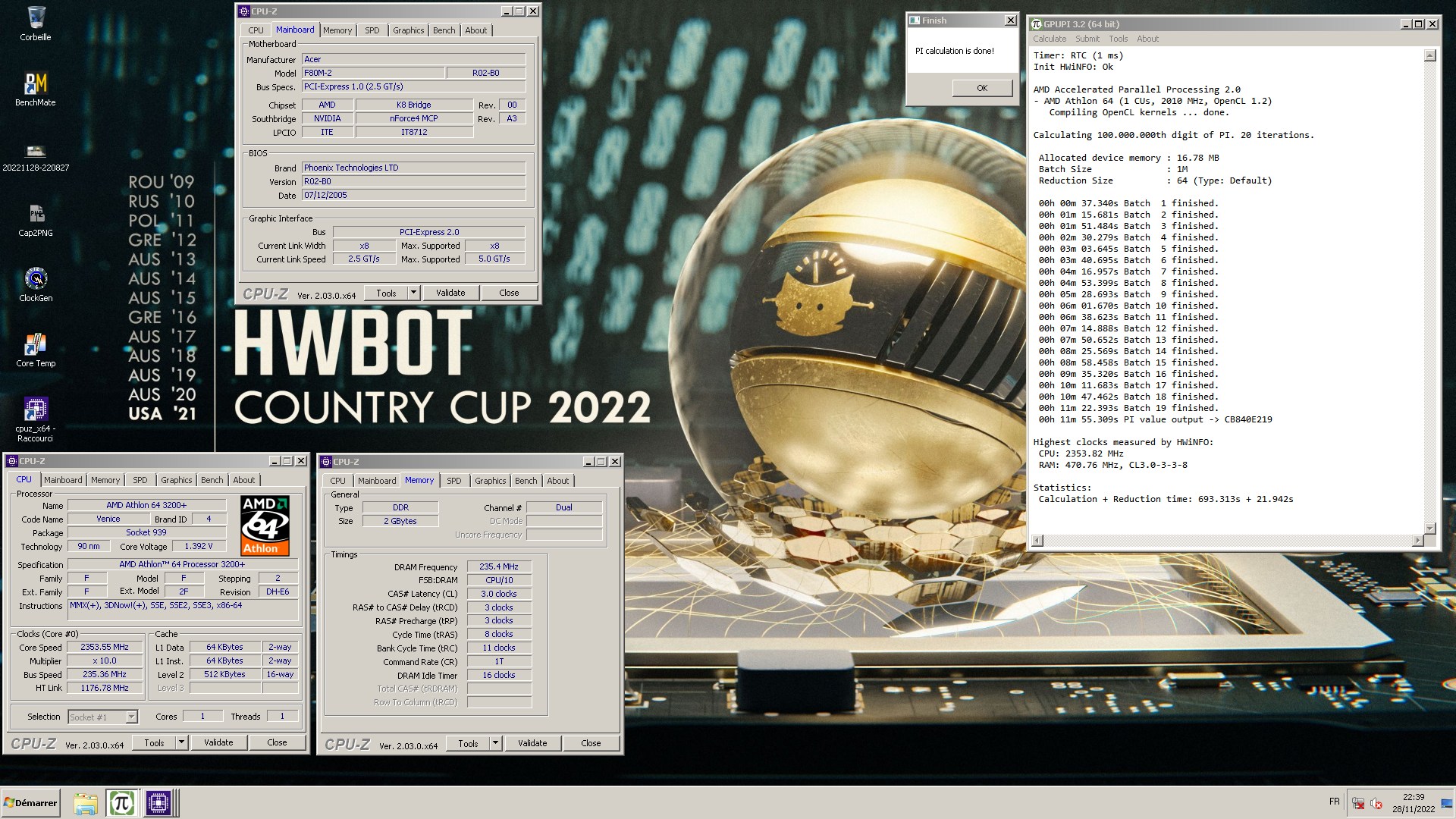Click Validate in the CPU-Z CPU window

click(218, 742)
